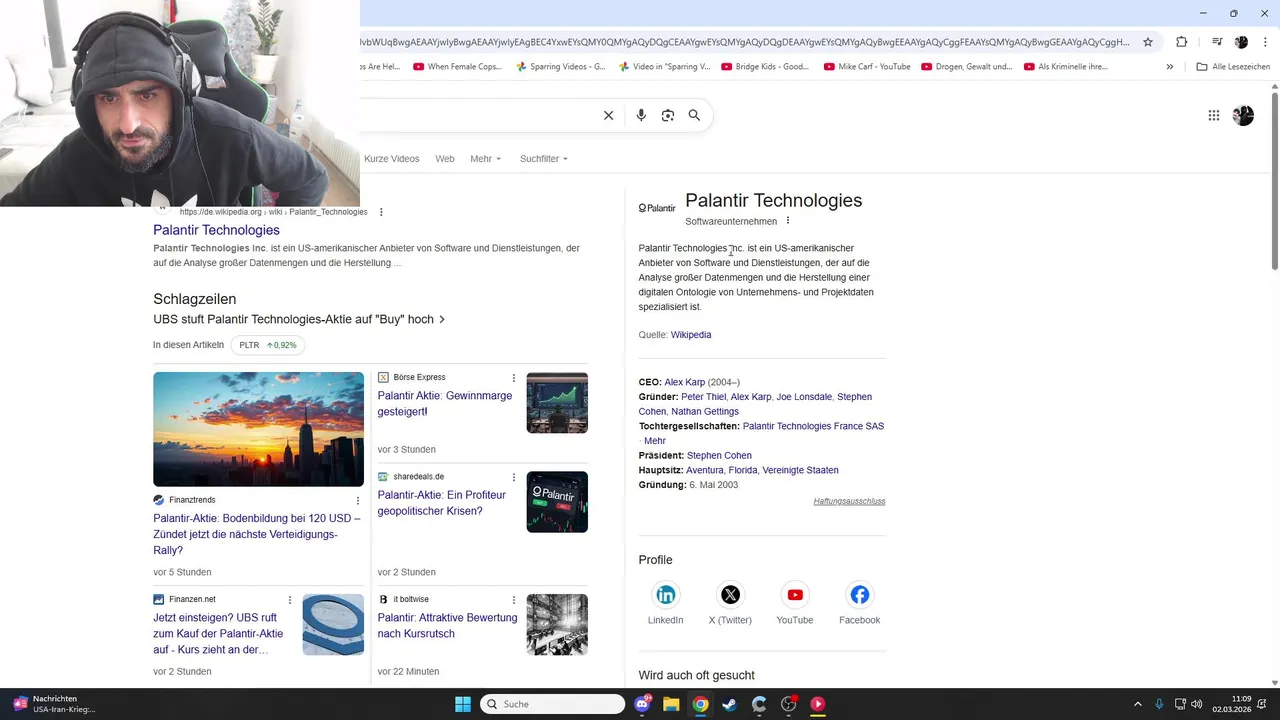Open Palantir's Facebook profile icon
The image size is (1280, 720).
click(x=860, y=595)
